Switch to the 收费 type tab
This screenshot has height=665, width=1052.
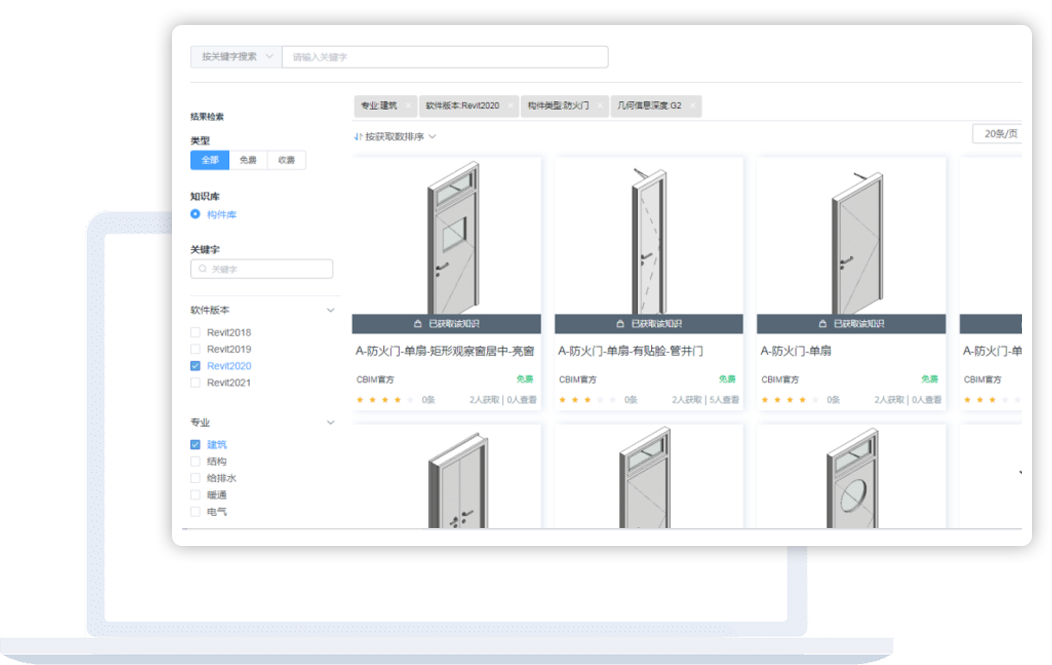(x=286, y=160)
